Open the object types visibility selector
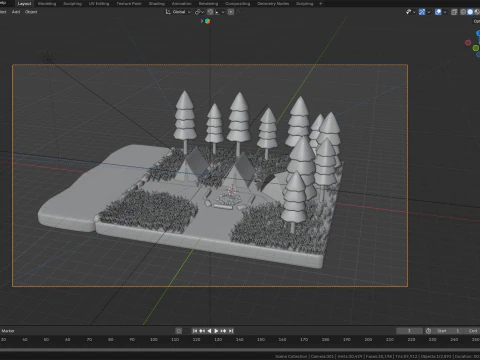The width and height of the screenshot is (480, 360). point(408,12)
